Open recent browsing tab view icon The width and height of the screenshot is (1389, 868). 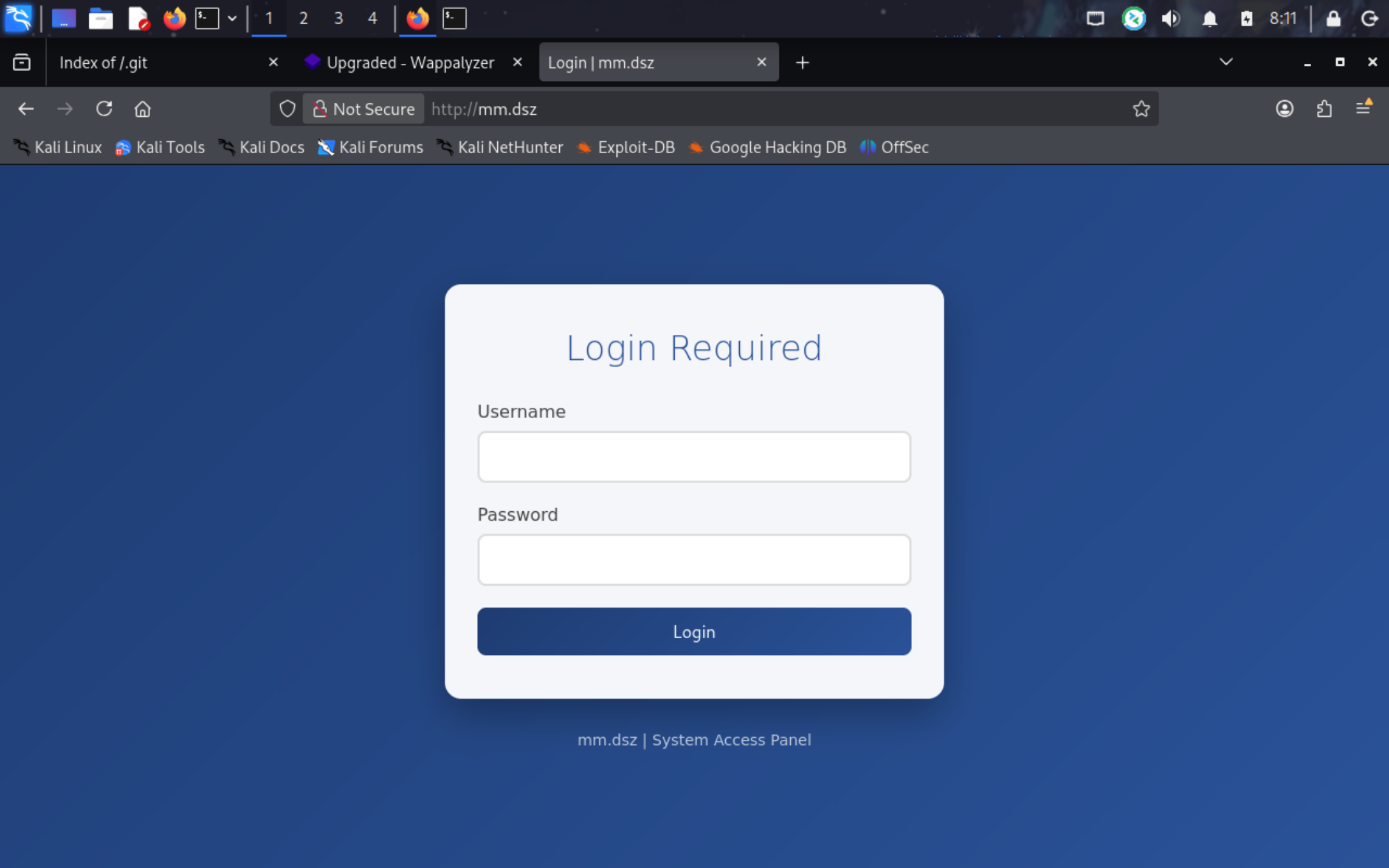point(22,62)
